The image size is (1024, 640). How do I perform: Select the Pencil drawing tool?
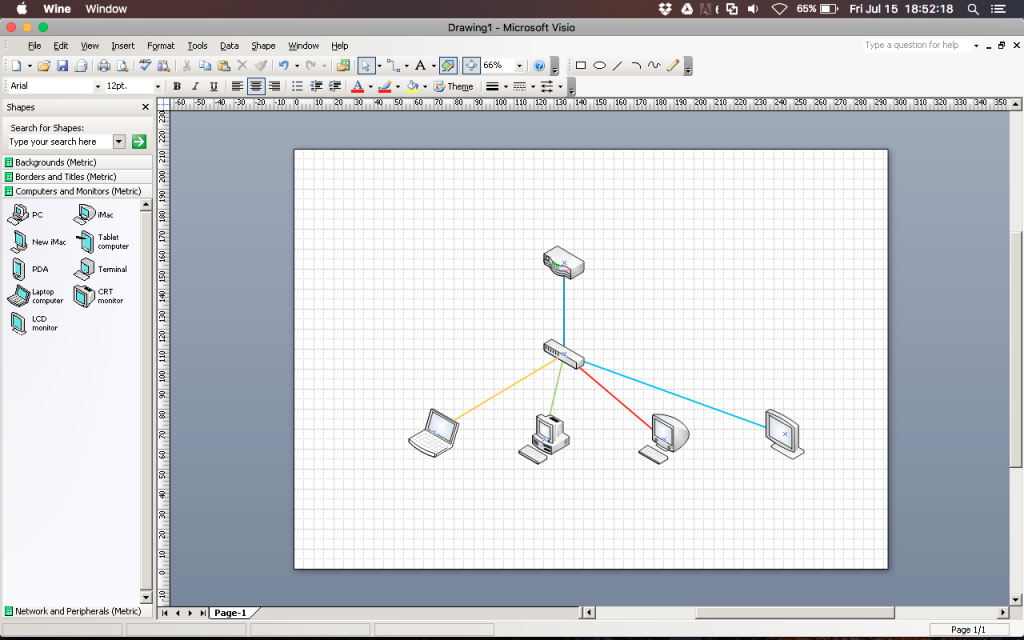673,65
